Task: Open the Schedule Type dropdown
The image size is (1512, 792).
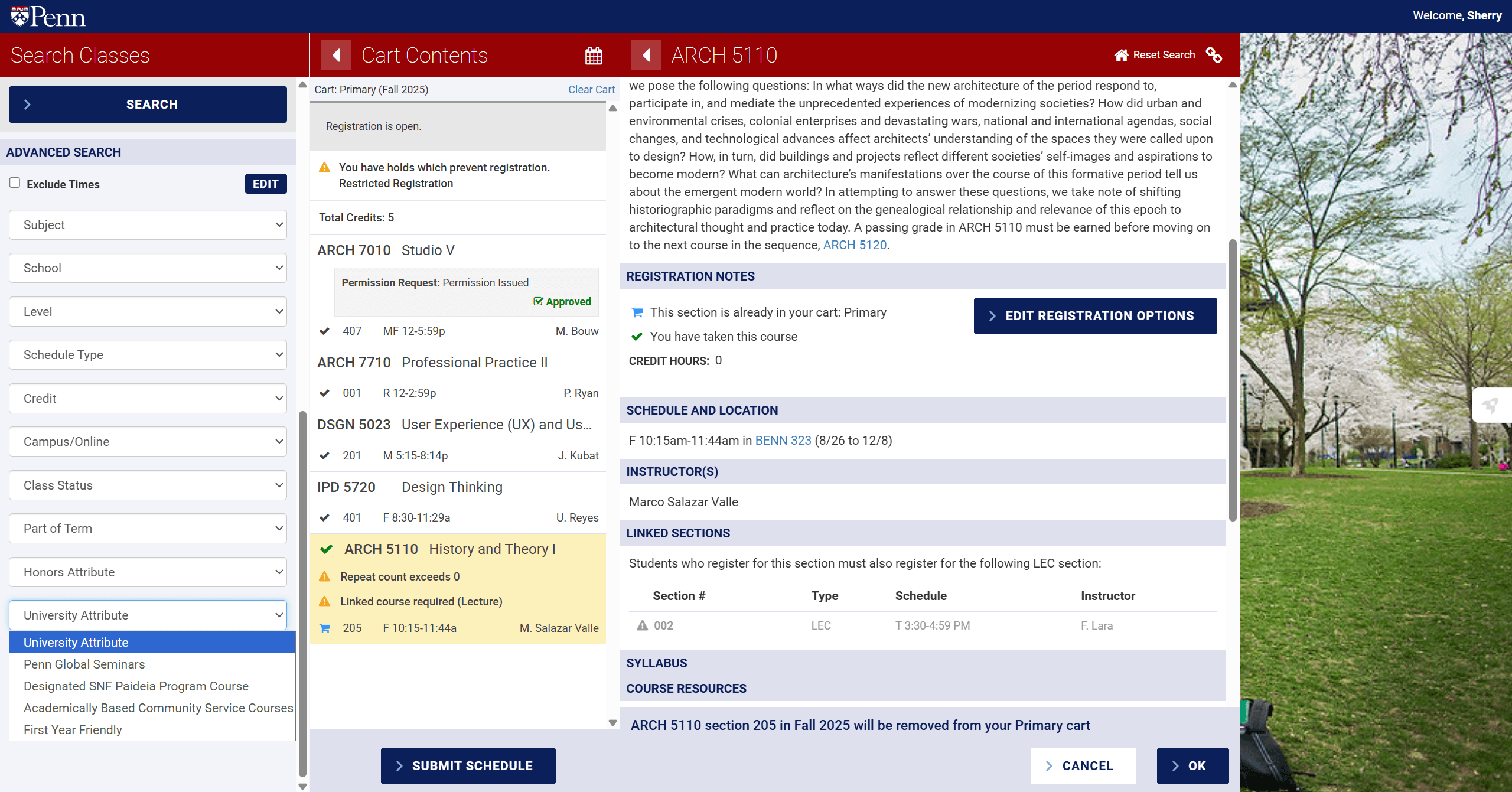Action: [148, 355]
